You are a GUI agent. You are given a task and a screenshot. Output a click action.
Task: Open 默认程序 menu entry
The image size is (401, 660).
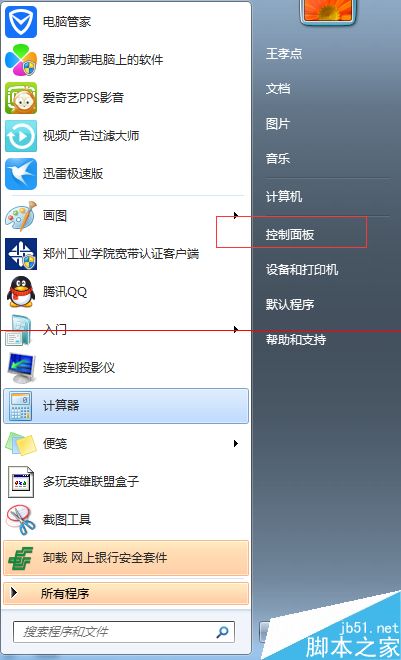(290, 304)
